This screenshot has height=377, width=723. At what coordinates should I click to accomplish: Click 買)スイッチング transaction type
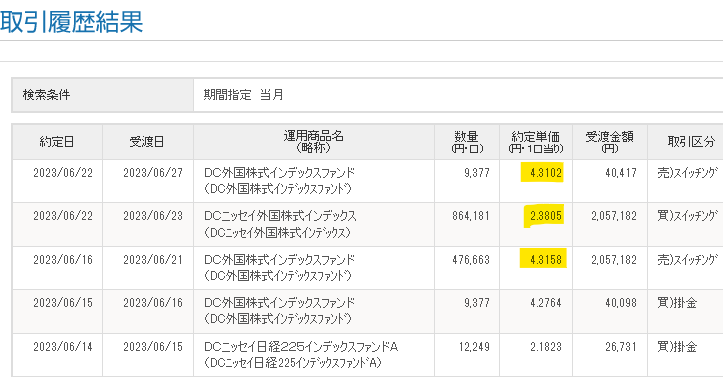(x=687, y=216)
